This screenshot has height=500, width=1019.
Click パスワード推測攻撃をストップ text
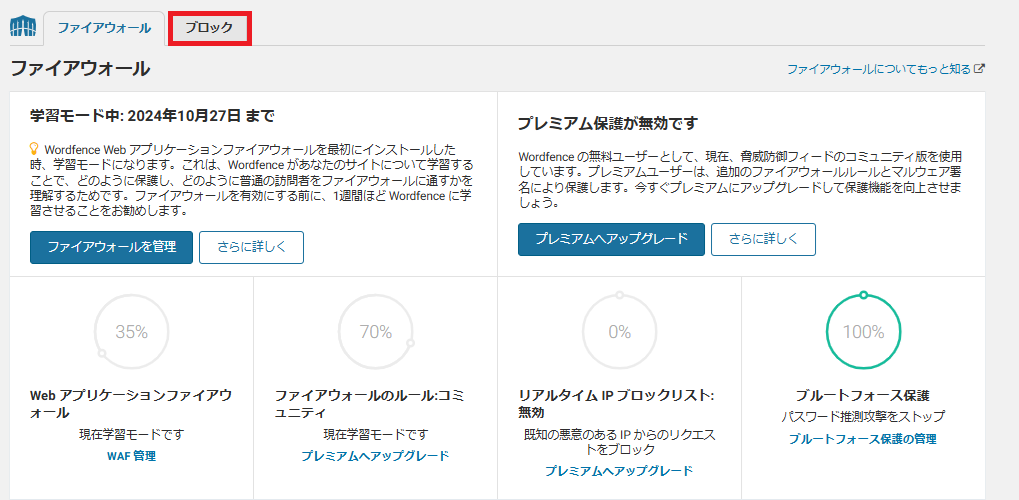tap(862, 417)
